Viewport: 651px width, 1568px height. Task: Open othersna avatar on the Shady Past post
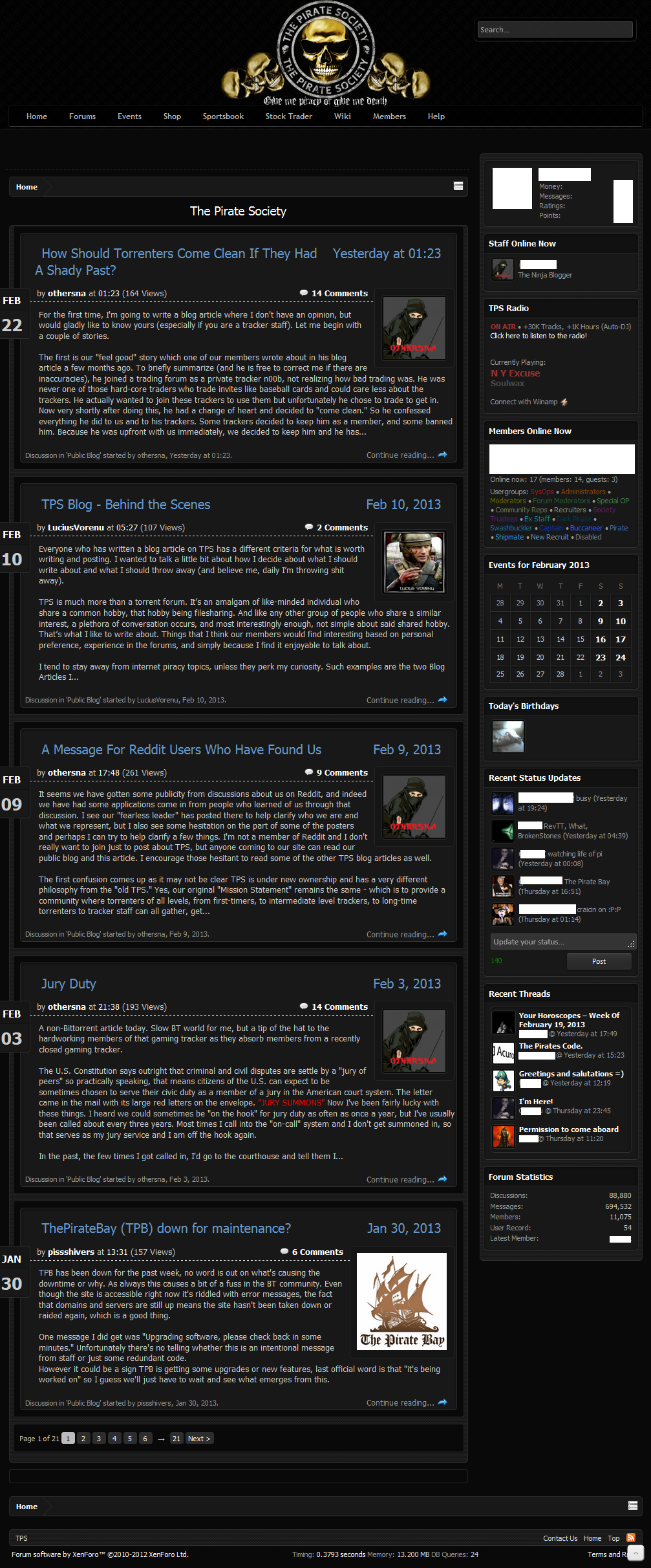(x=414, y=328)
